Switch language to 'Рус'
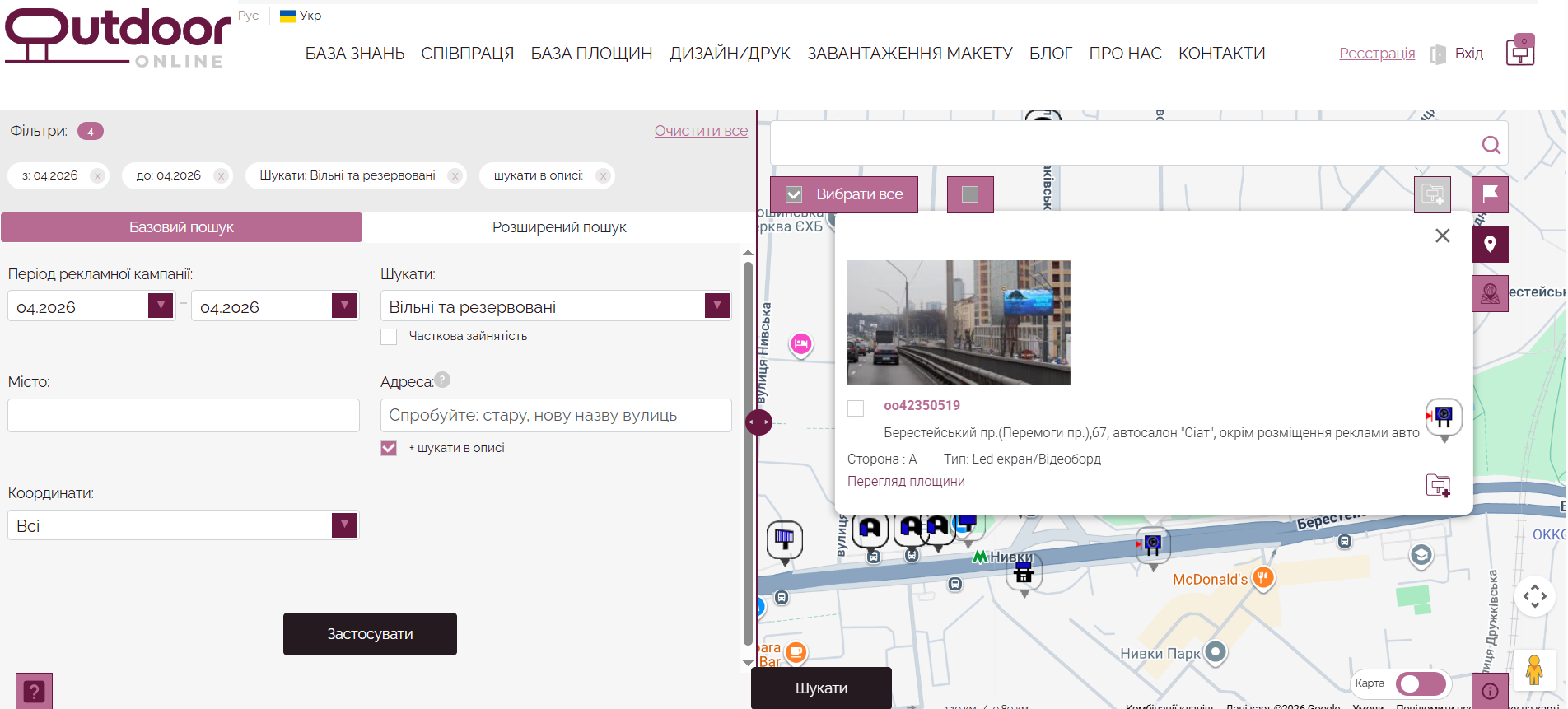Viewport: 1568px width, 709px height. (248, 16)
